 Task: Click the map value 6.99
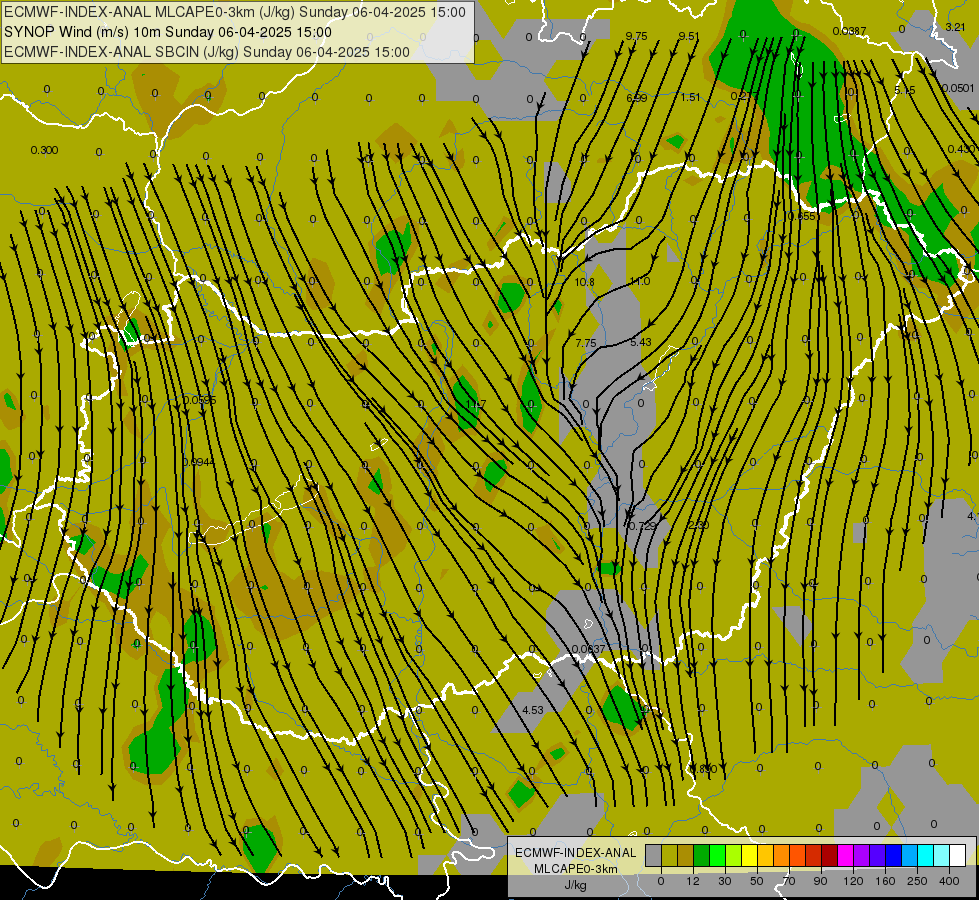click(x=636, y=97)
